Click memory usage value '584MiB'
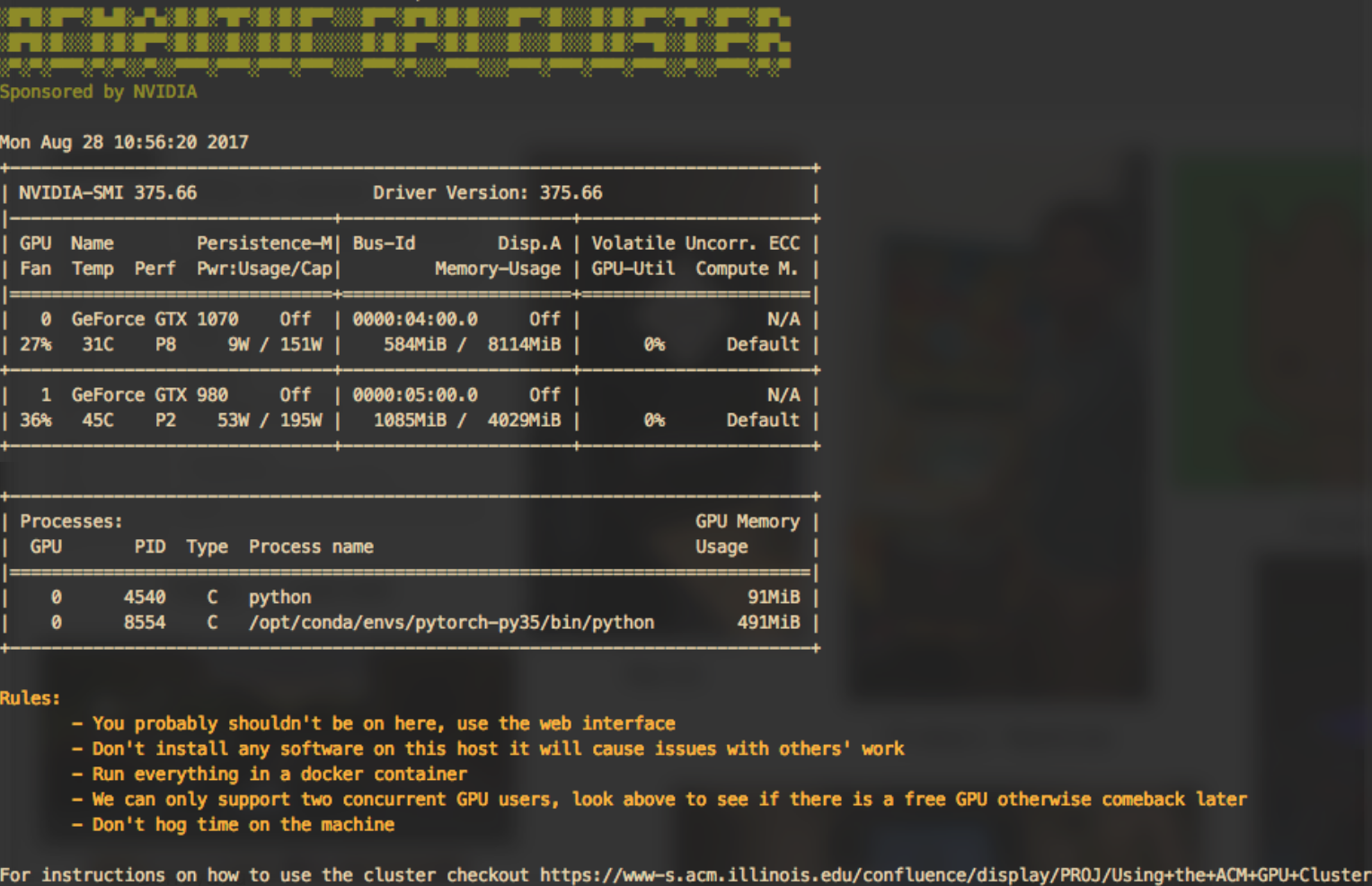This screenshot has width=1372, height=886. 415,344
